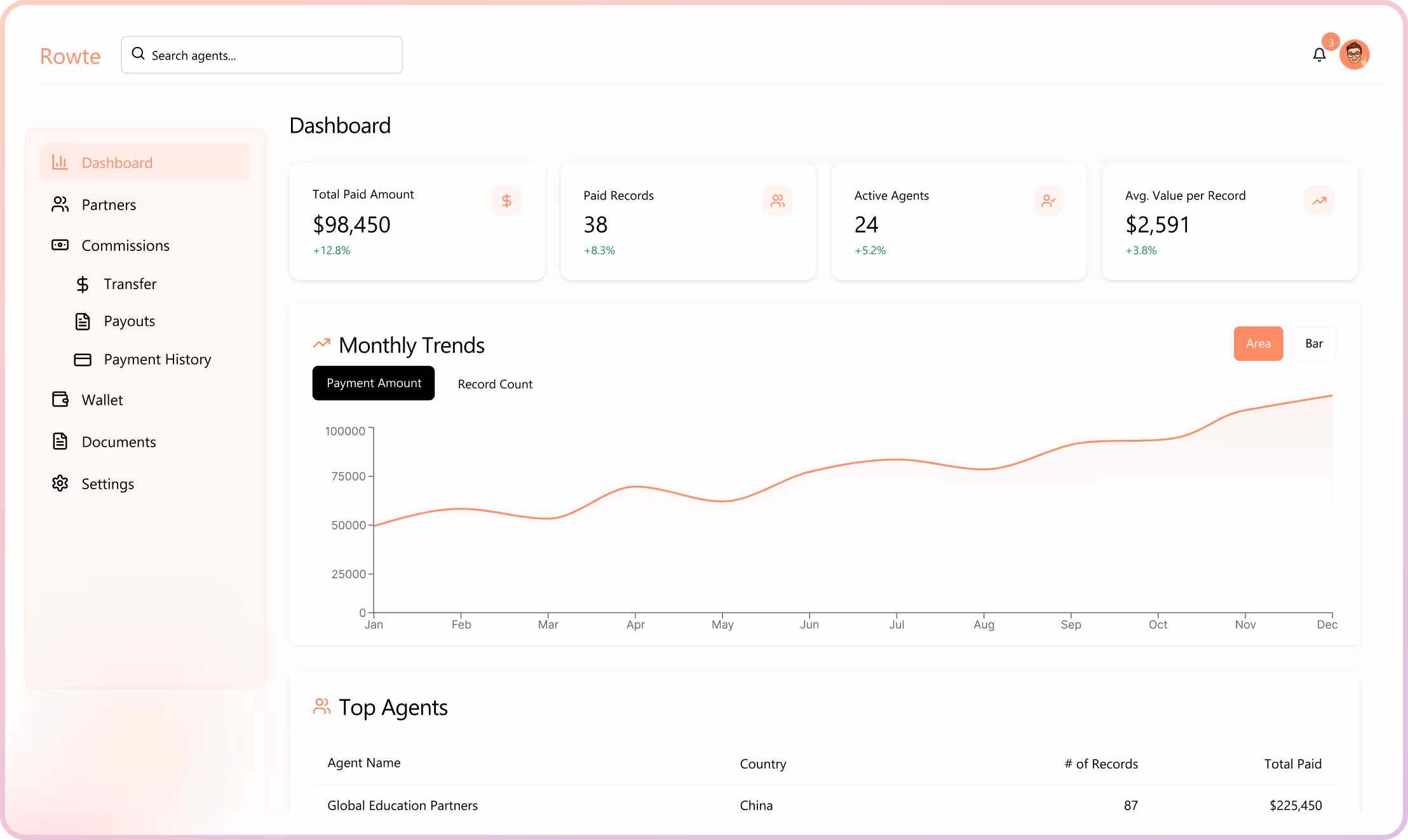Click the users icon on Paid Records card
Screen dimensions: 1408x840
(x=777, y=201)
